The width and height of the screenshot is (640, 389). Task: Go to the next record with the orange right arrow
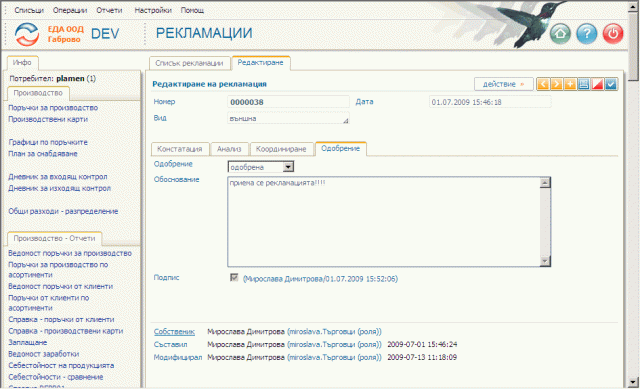tap(556, 84)
